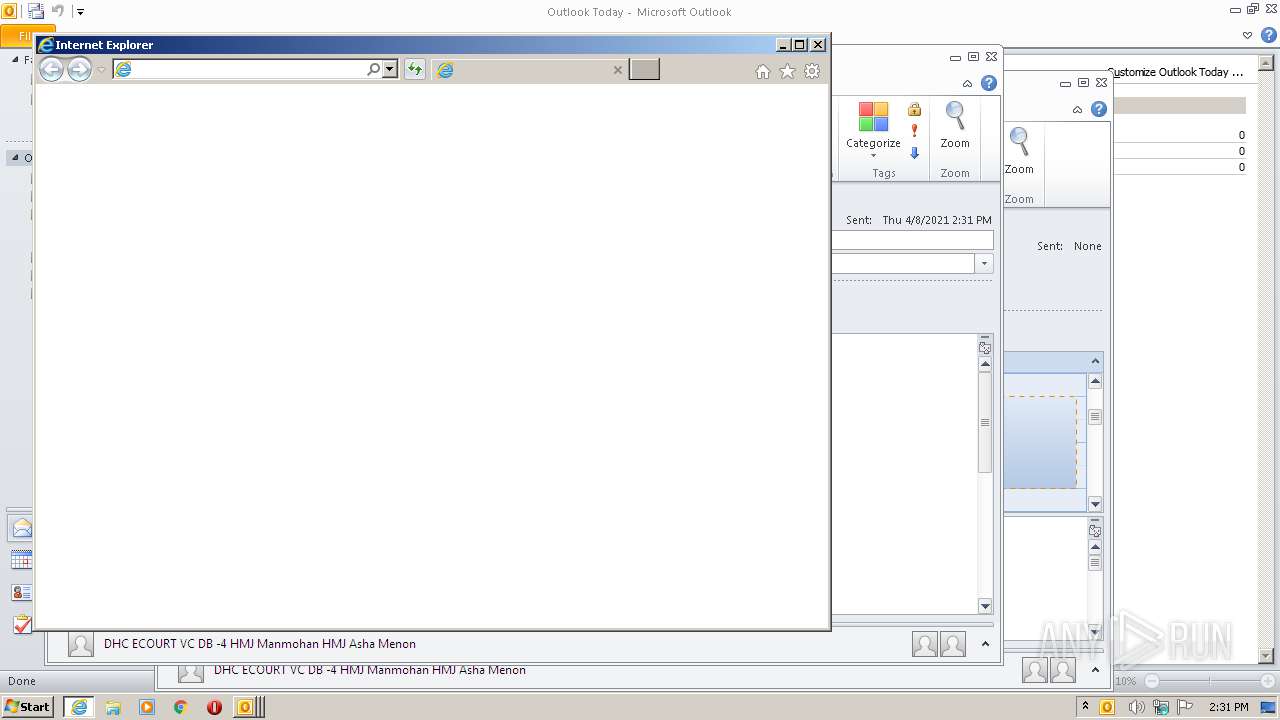Click the Outlook status bar zoom slider track
Image resolution: width=1280 pixels, height=720 pixels.
pos(1210,681)
